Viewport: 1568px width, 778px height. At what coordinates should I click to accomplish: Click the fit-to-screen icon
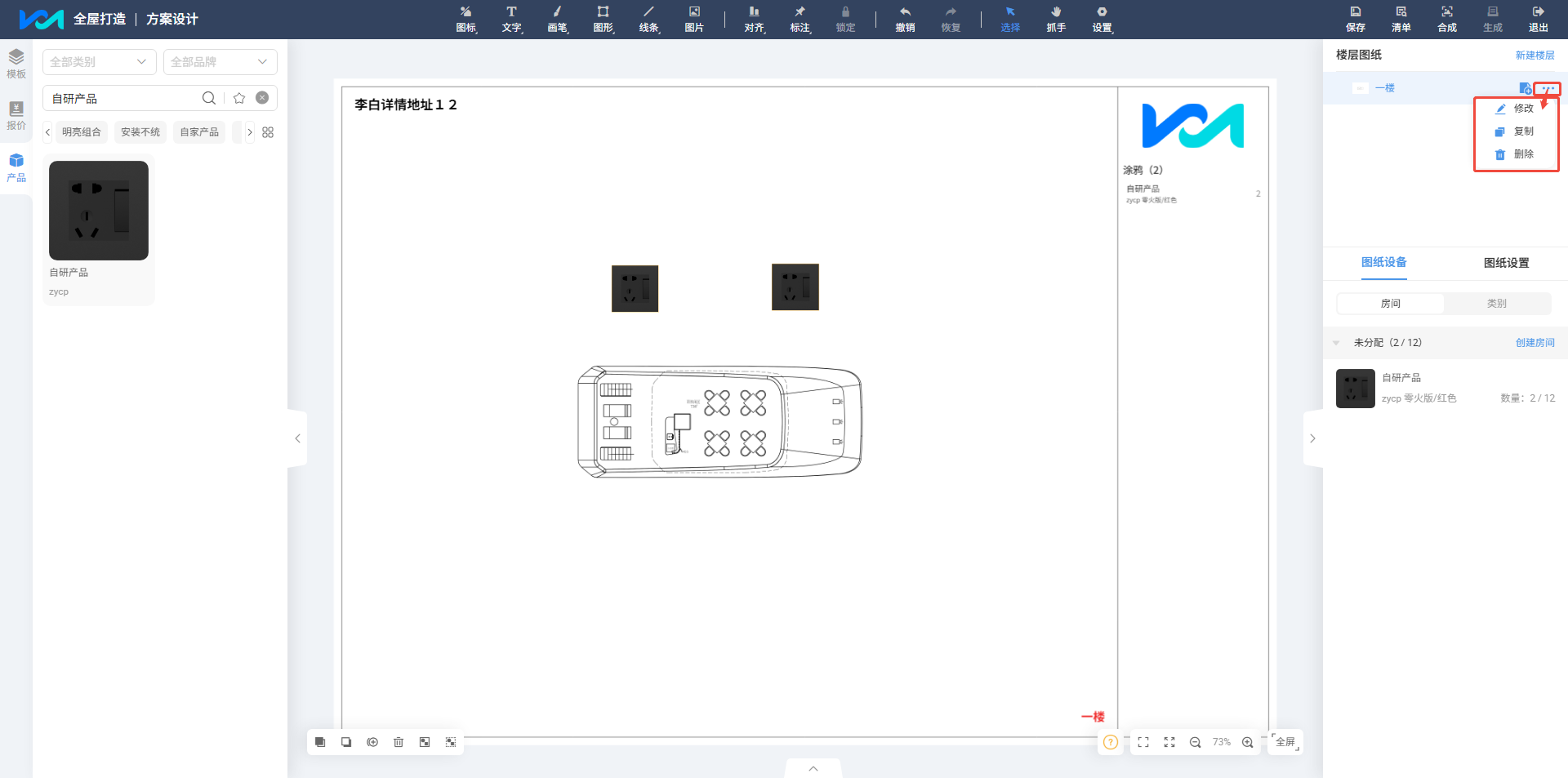[x=1143, y=742]
